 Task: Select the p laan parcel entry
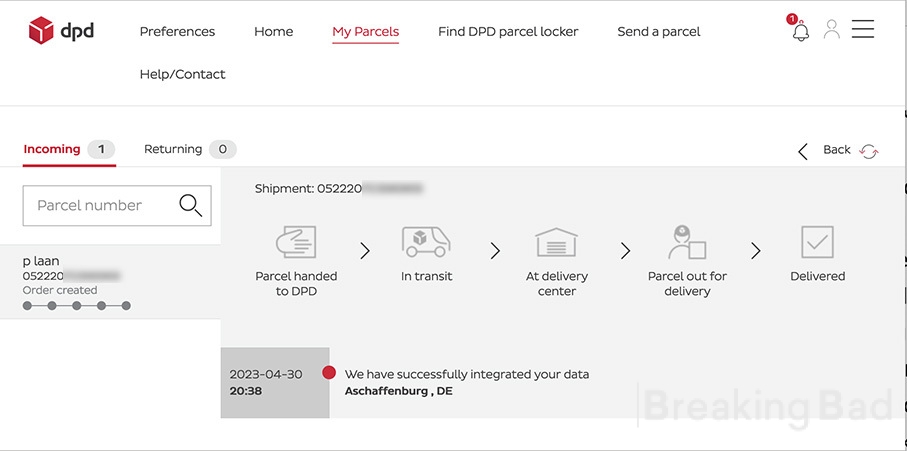(x=110, y=282)
